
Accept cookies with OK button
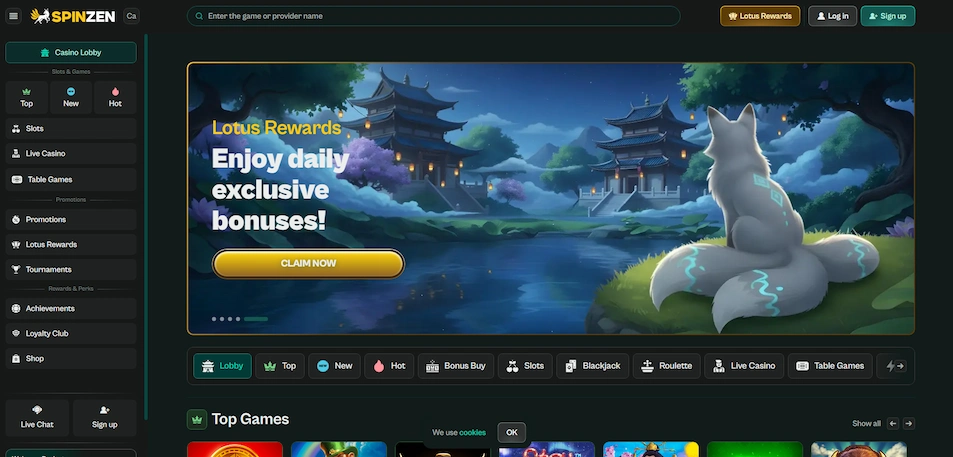(x=512, y=433)
